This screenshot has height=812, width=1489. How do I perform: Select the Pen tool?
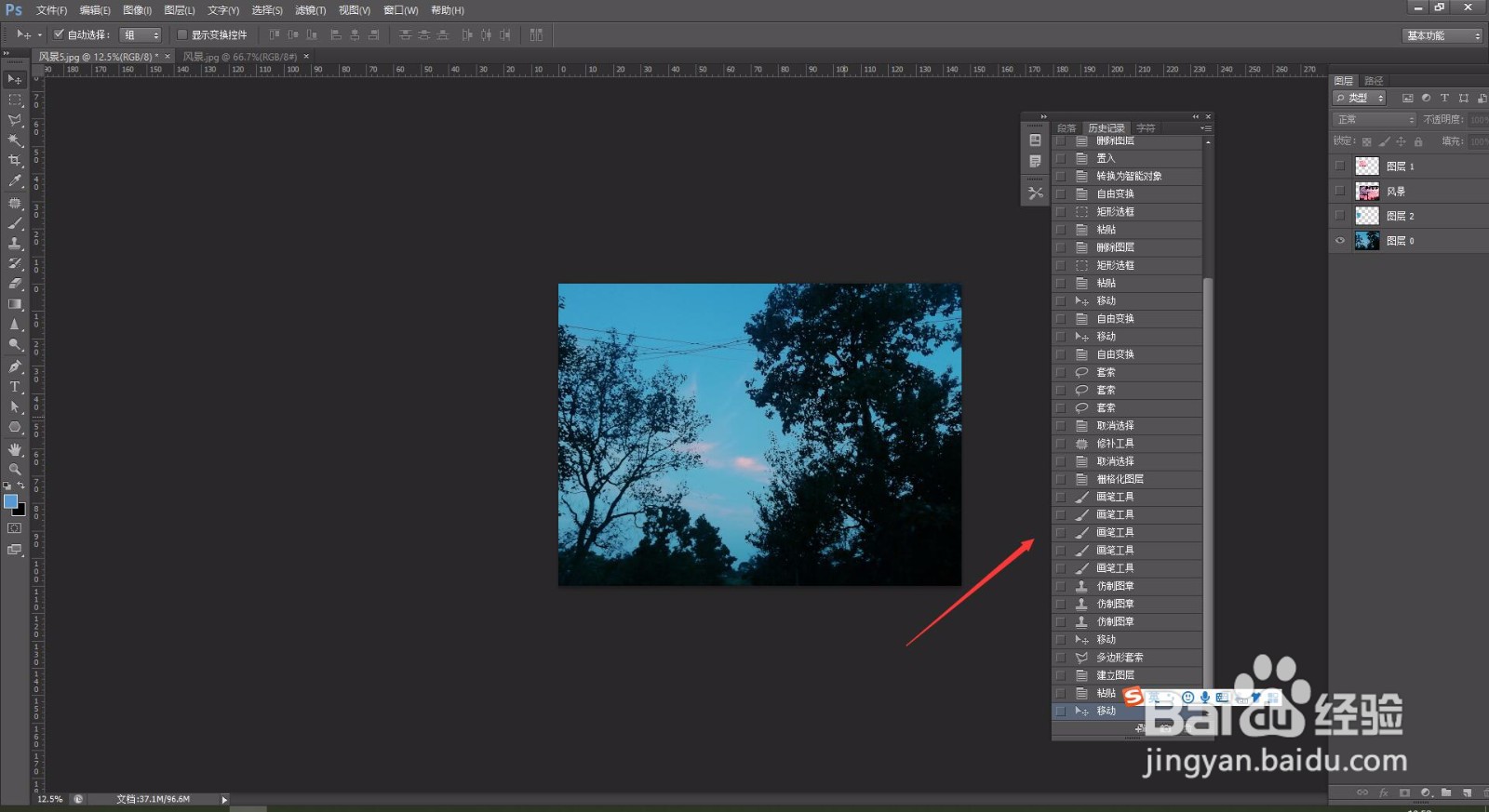15,366
